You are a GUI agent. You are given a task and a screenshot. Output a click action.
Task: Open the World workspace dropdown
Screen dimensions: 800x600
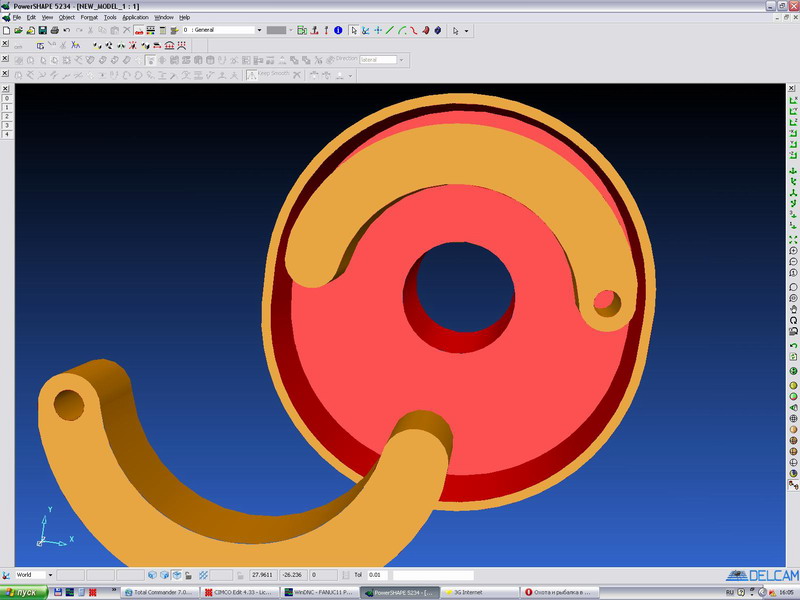coord(50,575)
